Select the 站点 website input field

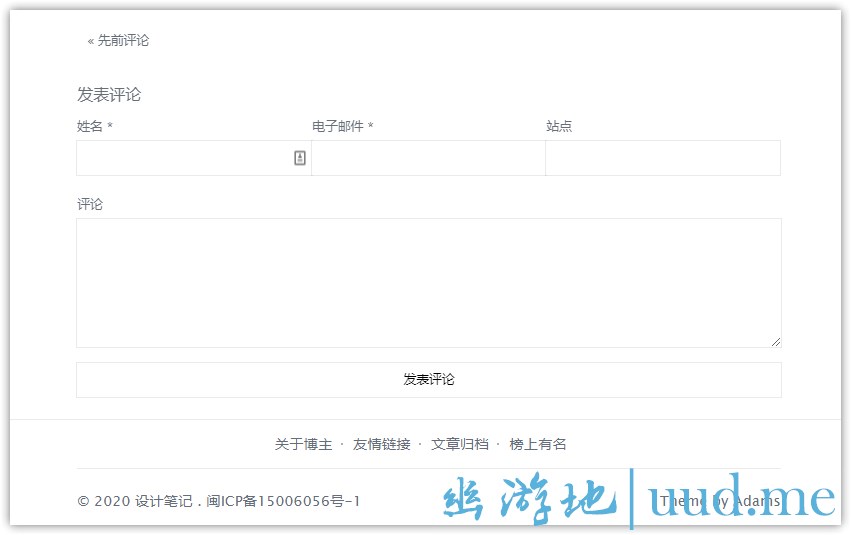(x=662, y=158)
